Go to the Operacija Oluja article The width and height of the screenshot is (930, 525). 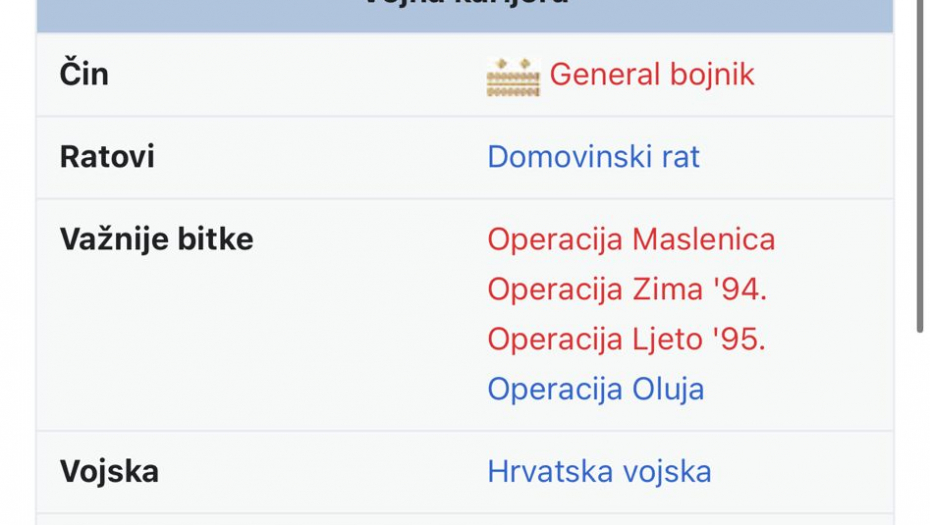[596, 389]
